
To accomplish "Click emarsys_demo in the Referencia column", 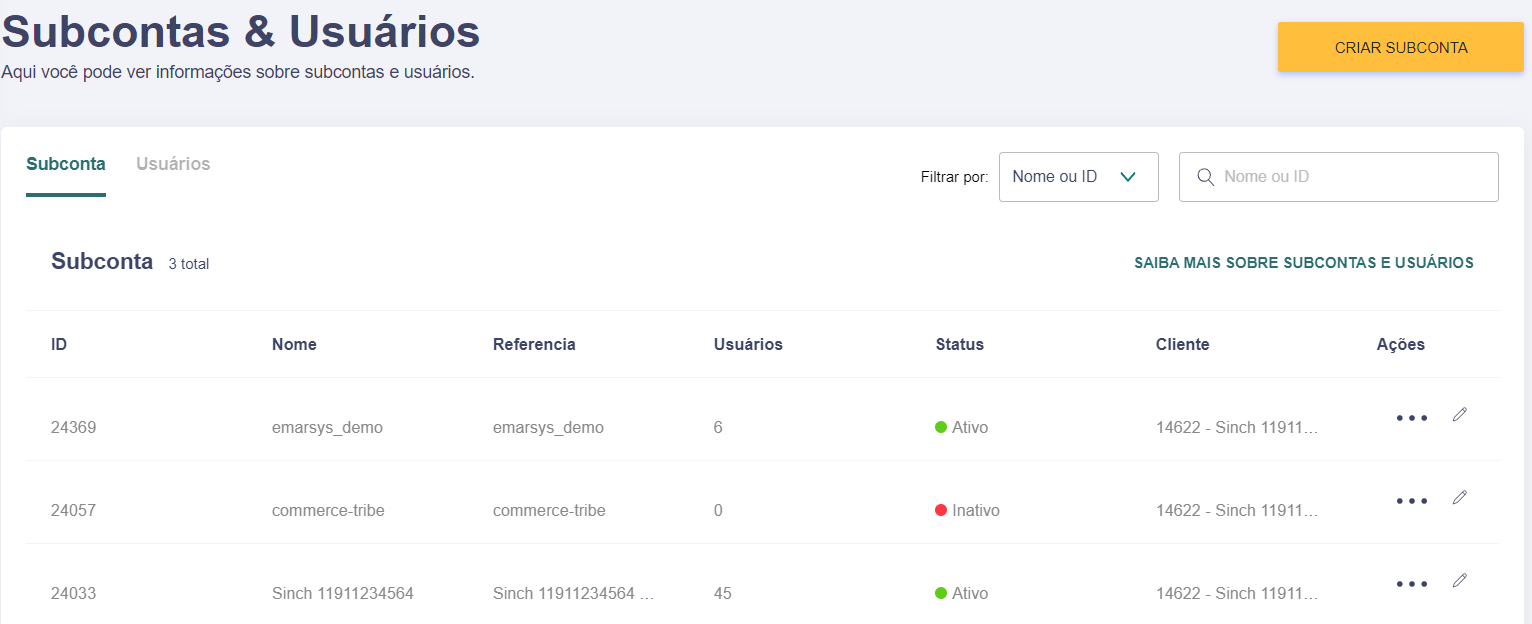I will [548, 427].
